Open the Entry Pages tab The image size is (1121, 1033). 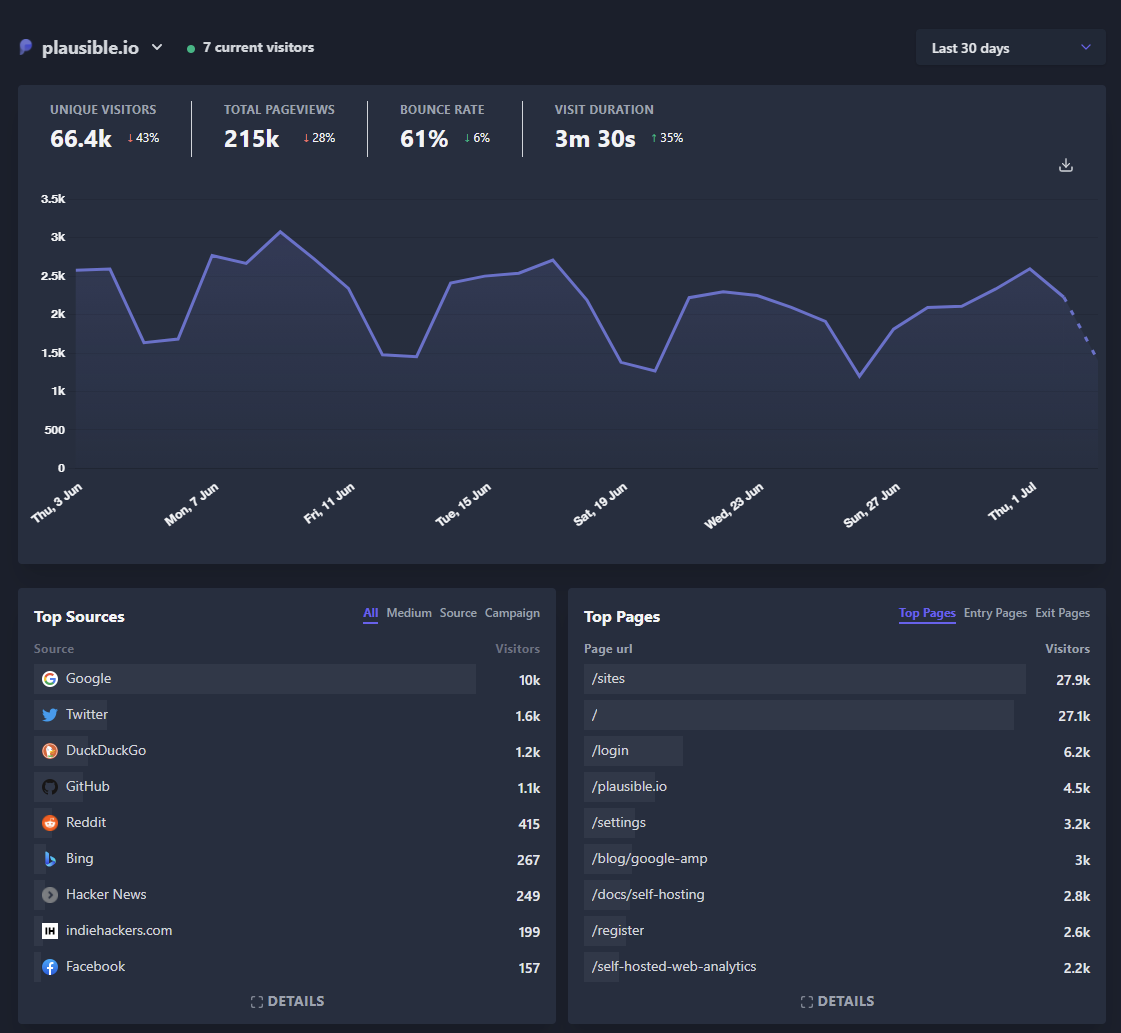pos(995,613)
